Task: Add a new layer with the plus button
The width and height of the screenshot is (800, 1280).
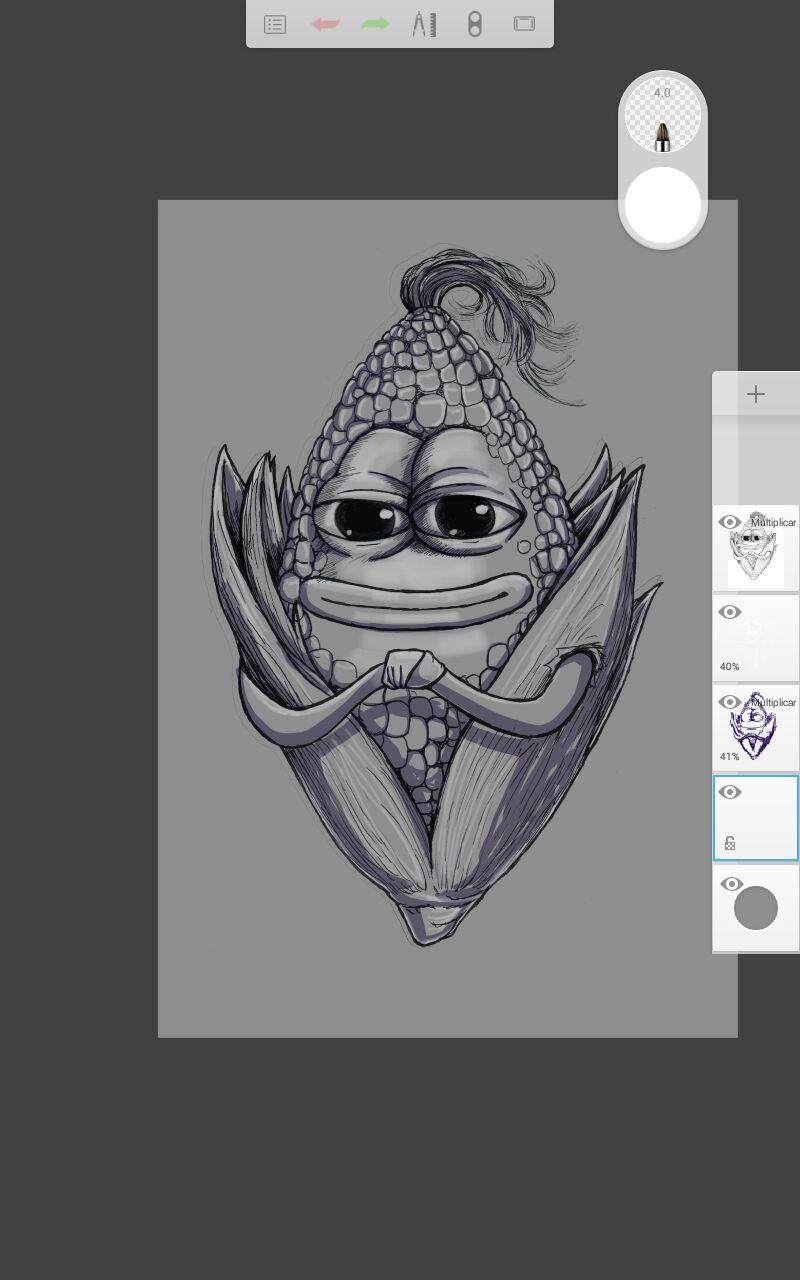Action: tap(756, 394)
